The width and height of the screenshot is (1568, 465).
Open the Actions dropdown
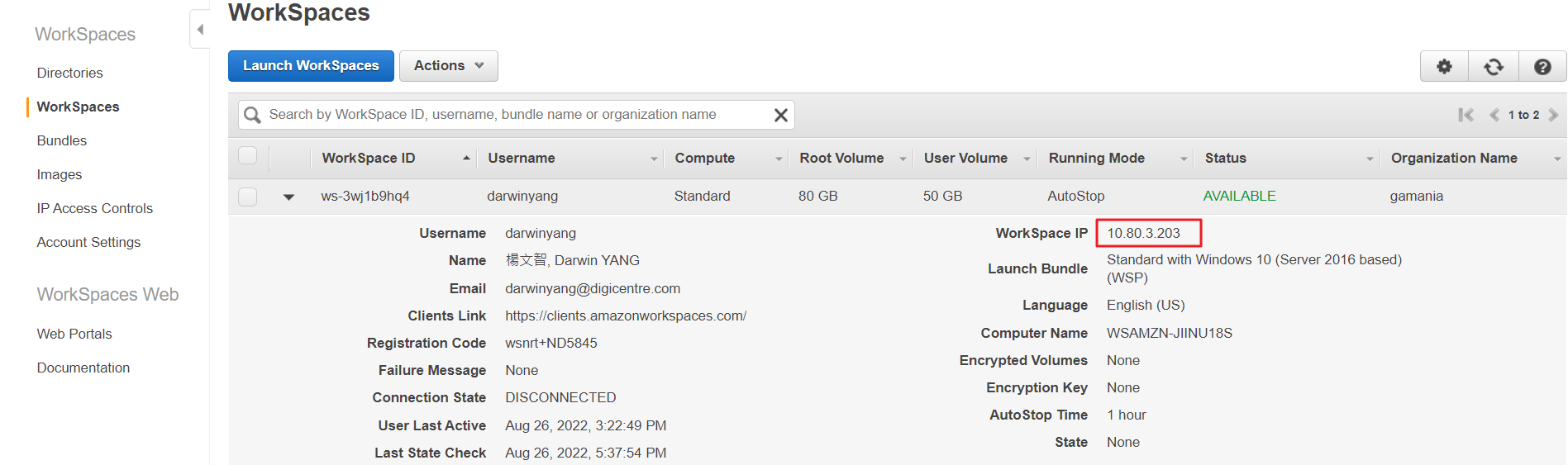pos(448,66)
